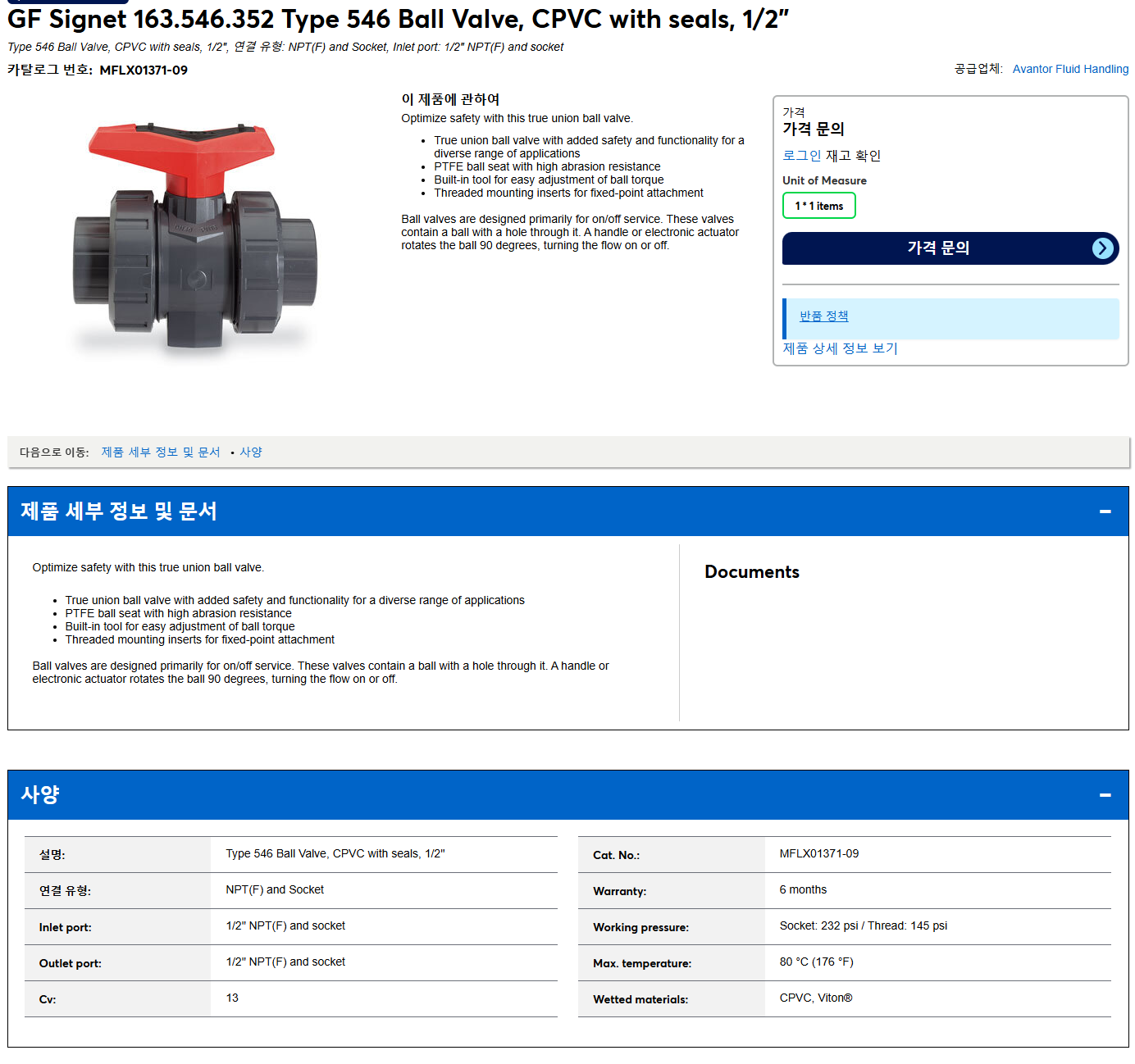Open the Avantor Fluid Handling supplier link
The image size is (1135, 1064).
point(1070,69)
